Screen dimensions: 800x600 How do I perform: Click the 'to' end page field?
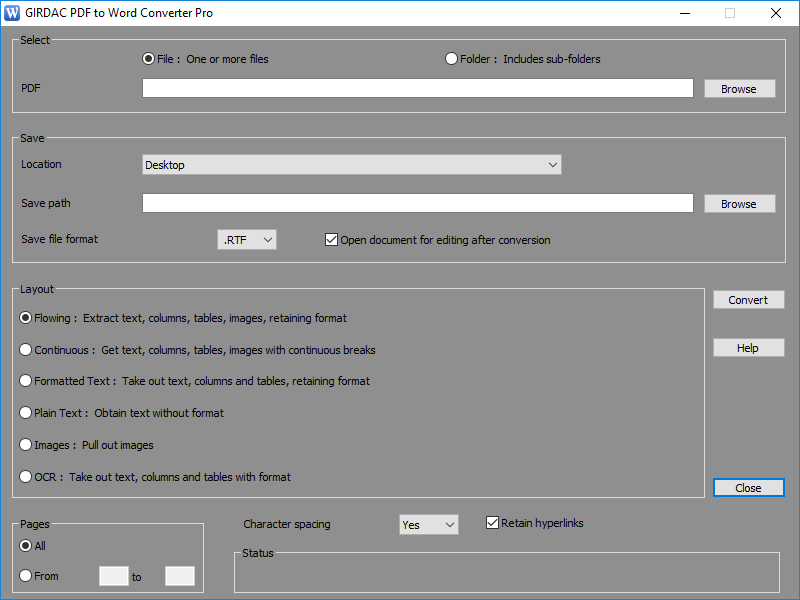(180, 576)
